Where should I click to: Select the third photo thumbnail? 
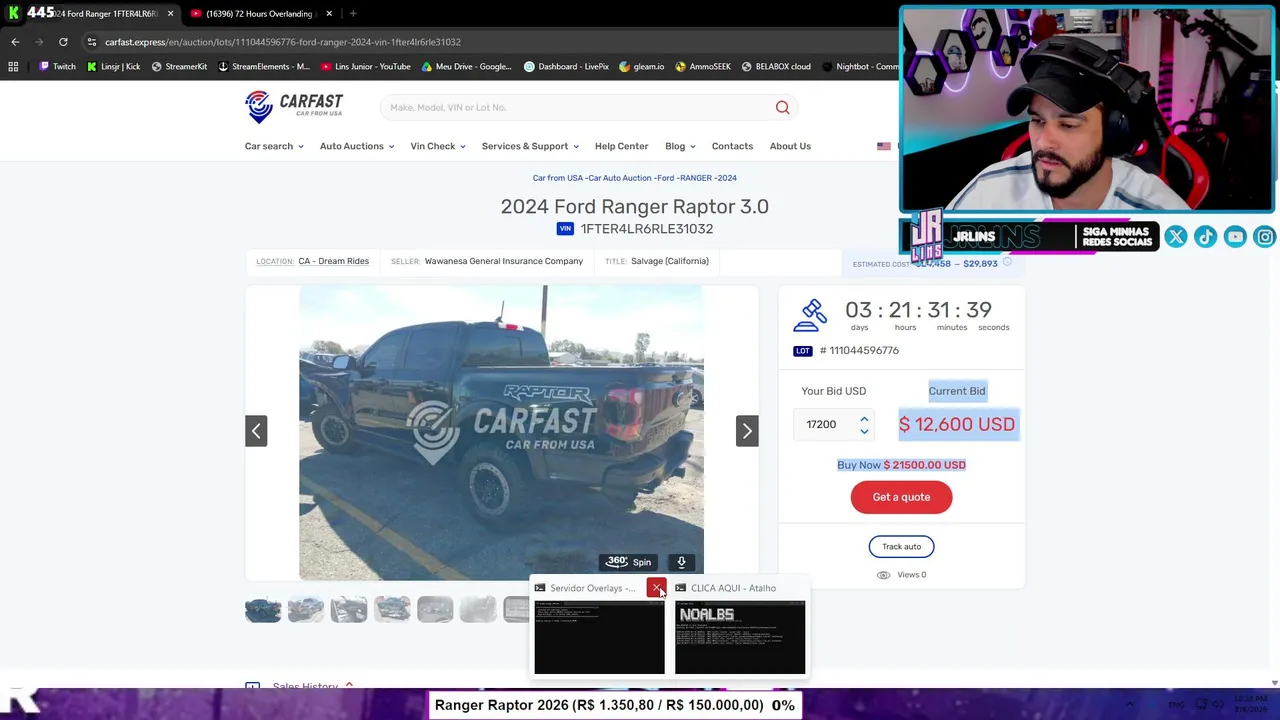point(349,609)
